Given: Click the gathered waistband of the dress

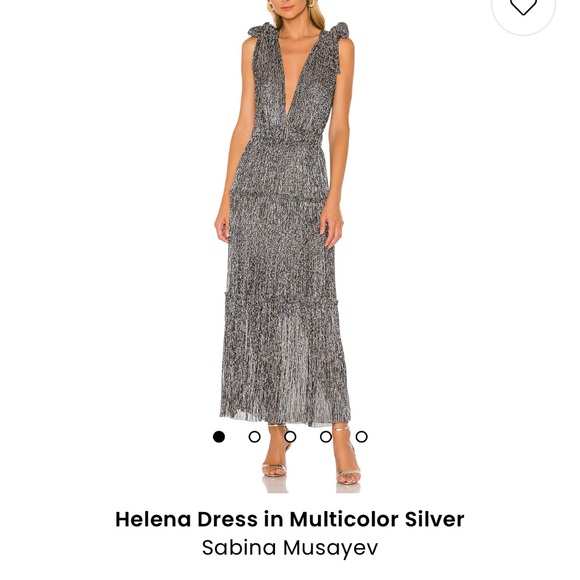Looking at the screenshot, I should pos(286,140).
